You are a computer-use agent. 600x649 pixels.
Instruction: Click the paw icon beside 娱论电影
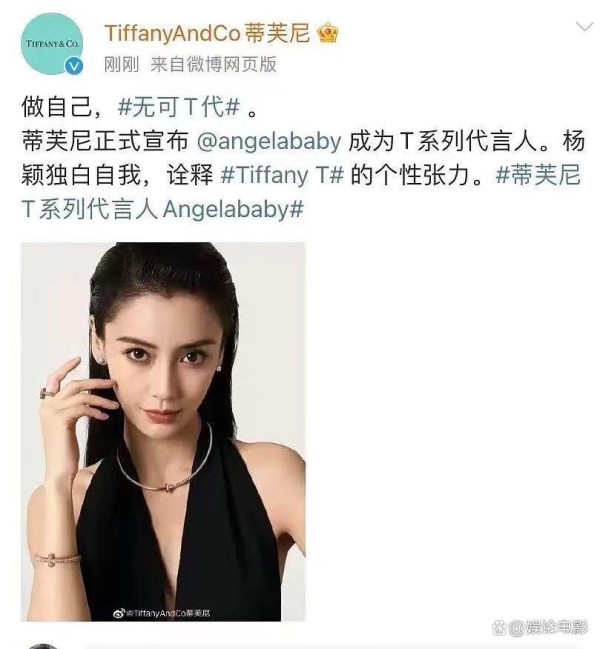click(x=499, y=628)
